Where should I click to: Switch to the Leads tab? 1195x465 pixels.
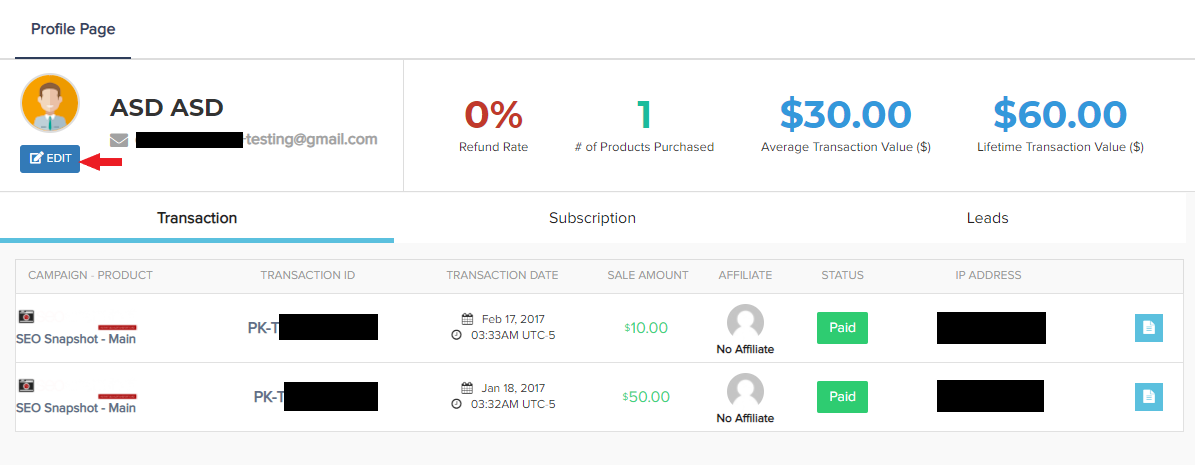click(987, 218)
